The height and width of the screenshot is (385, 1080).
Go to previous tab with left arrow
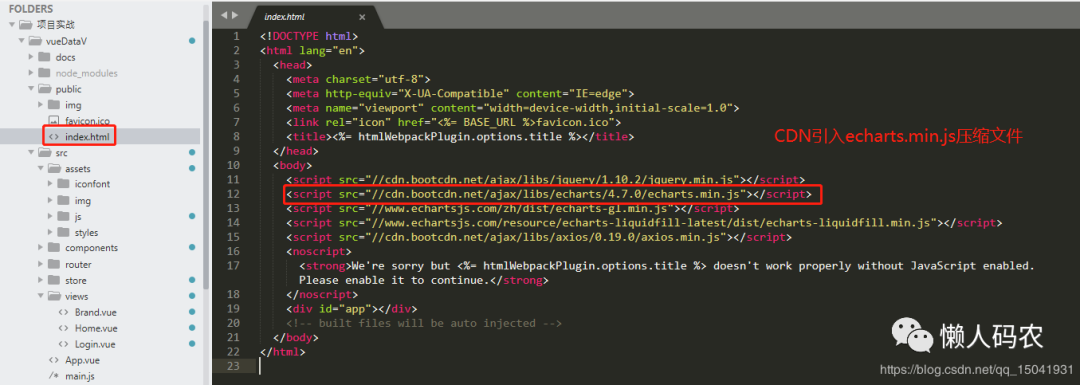pos(224,14)
